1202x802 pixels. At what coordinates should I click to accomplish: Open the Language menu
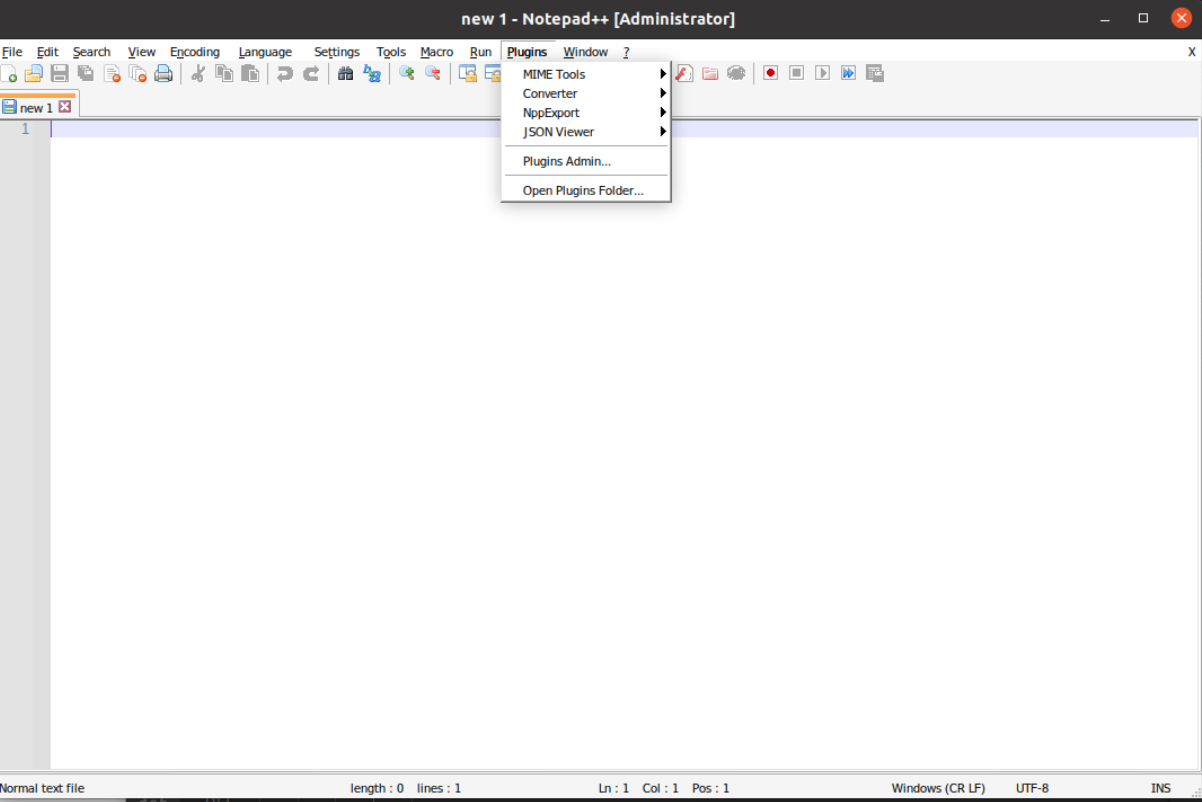tap(264, 52)
